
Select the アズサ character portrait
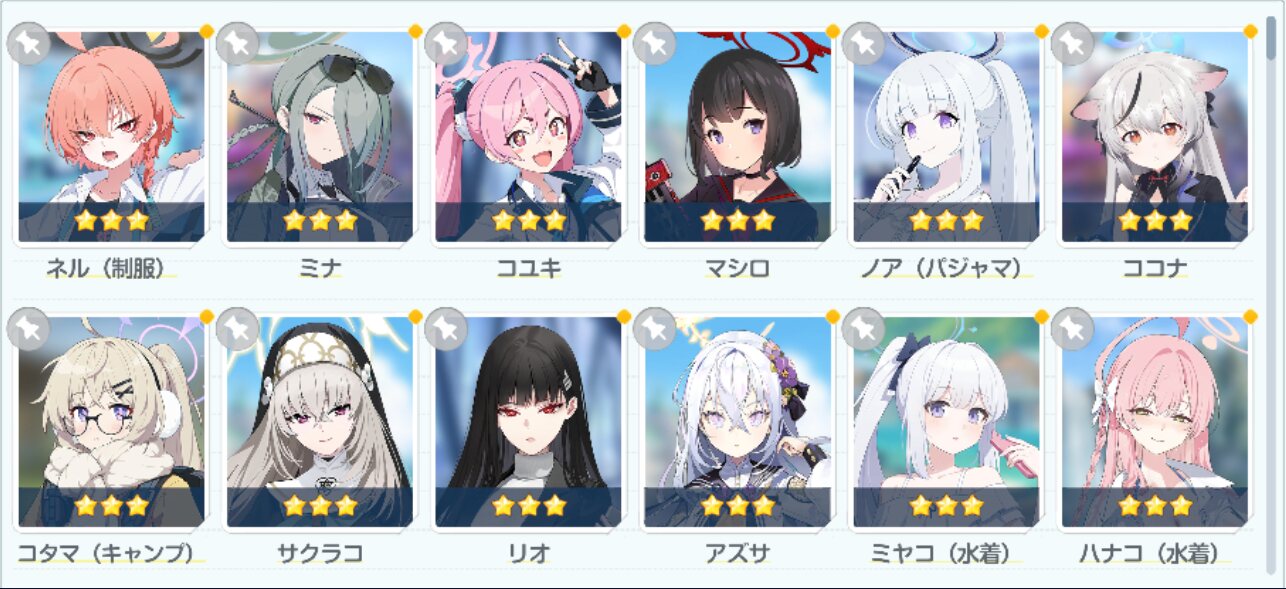point(737,422)
